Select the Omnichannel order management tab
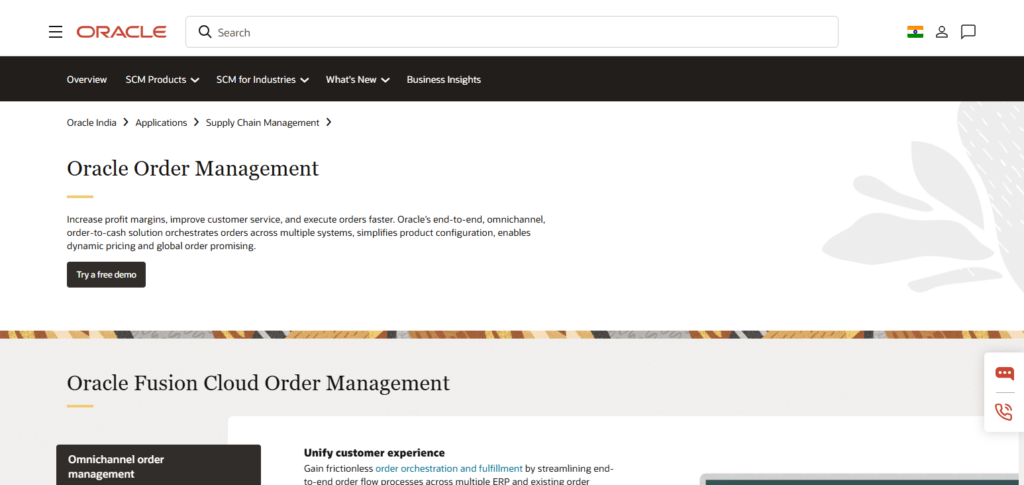The width and height of the screenshot is (1024, 485). 159,465
